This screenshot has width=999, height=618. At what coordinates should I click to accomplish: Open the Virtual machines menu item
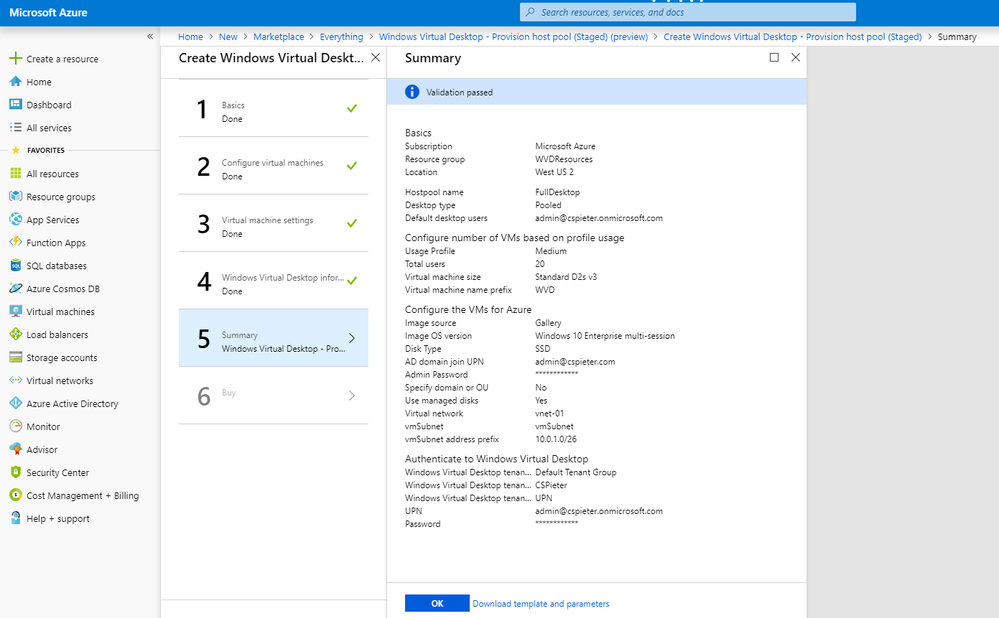point(61,312)
